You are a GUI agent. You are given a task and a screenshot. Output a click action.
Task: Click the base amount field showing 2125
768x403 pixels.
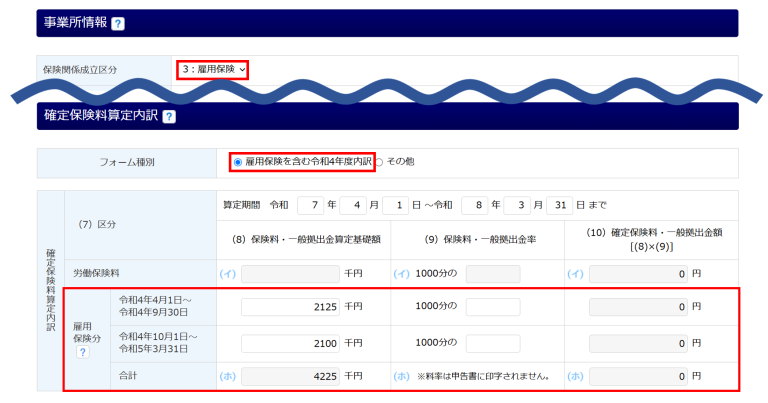click(290, 307)
